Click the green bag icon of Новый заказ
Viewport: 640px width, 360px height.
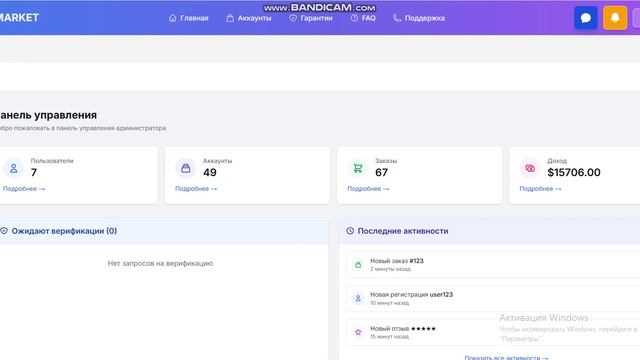pos(358,264)
